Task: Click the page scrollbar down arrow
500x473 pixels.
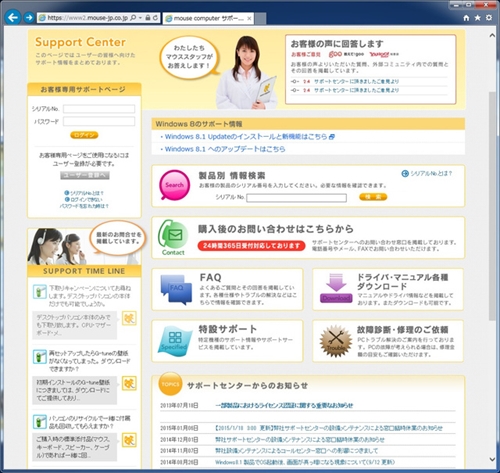Action: click(492, 460)
